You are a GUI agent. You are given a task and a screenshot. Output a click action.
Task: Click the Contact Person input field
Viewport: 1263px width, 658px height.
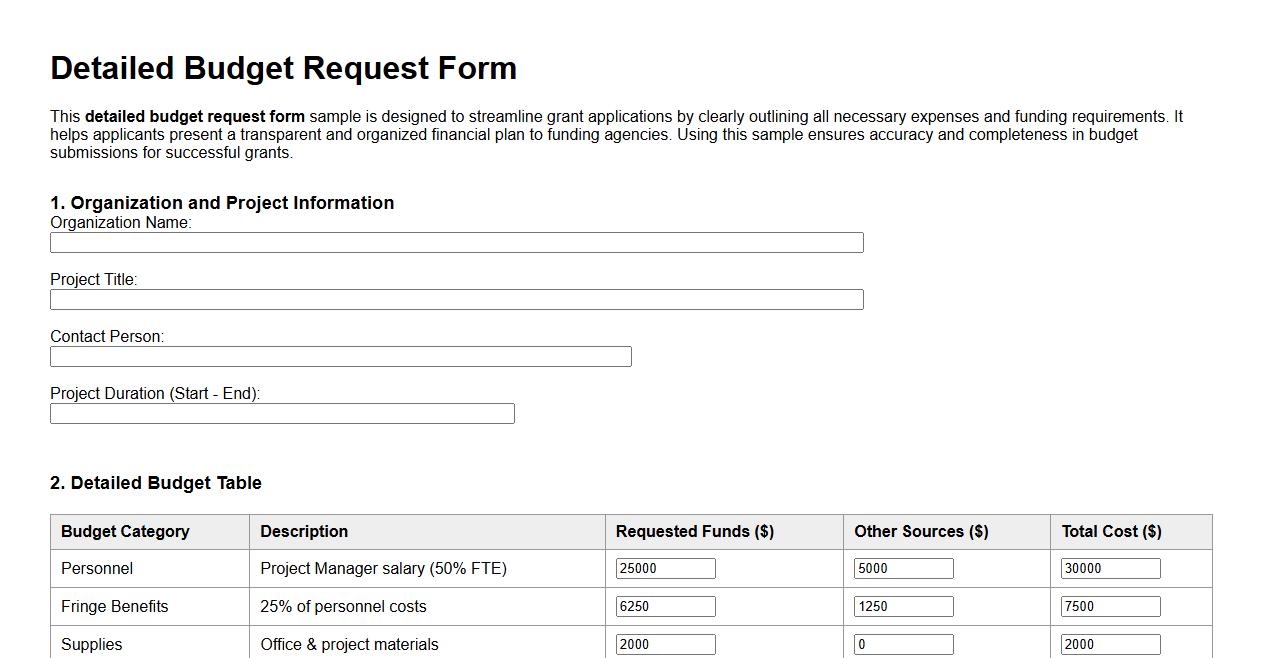tap(340, 356)
